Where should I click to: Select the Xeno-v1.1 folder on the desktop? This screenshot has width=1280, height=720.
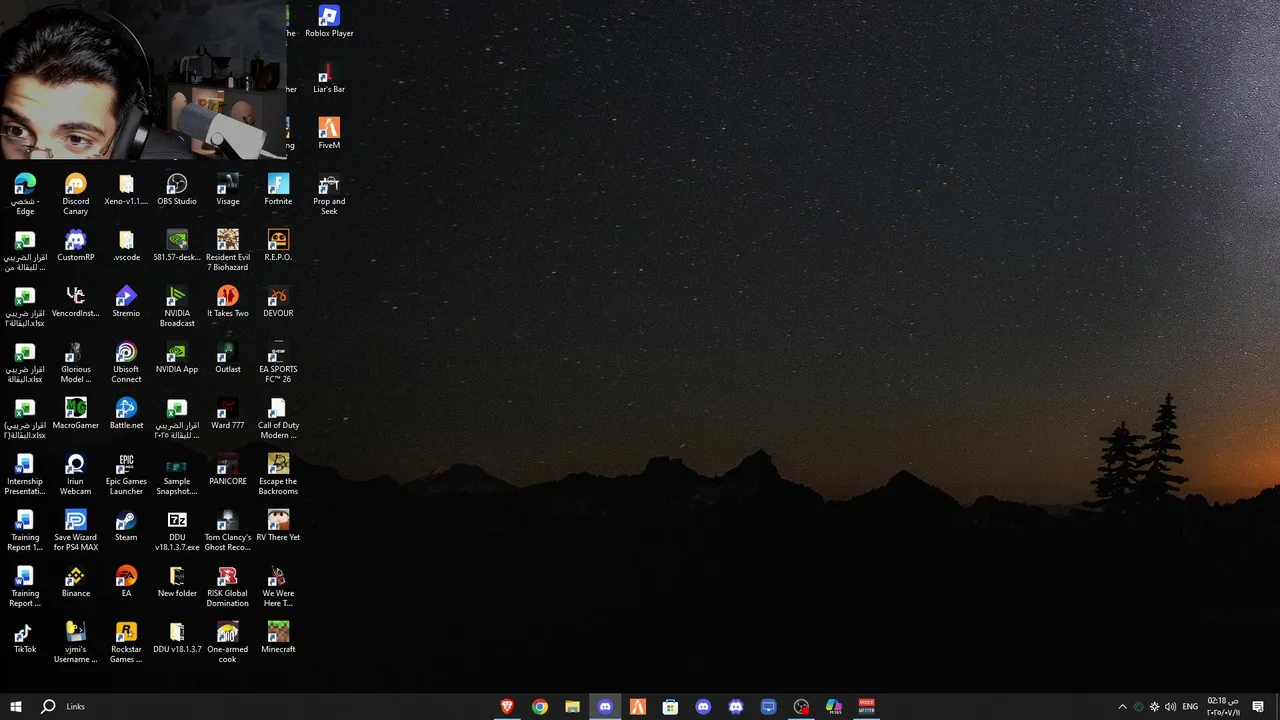click(126, 190)
